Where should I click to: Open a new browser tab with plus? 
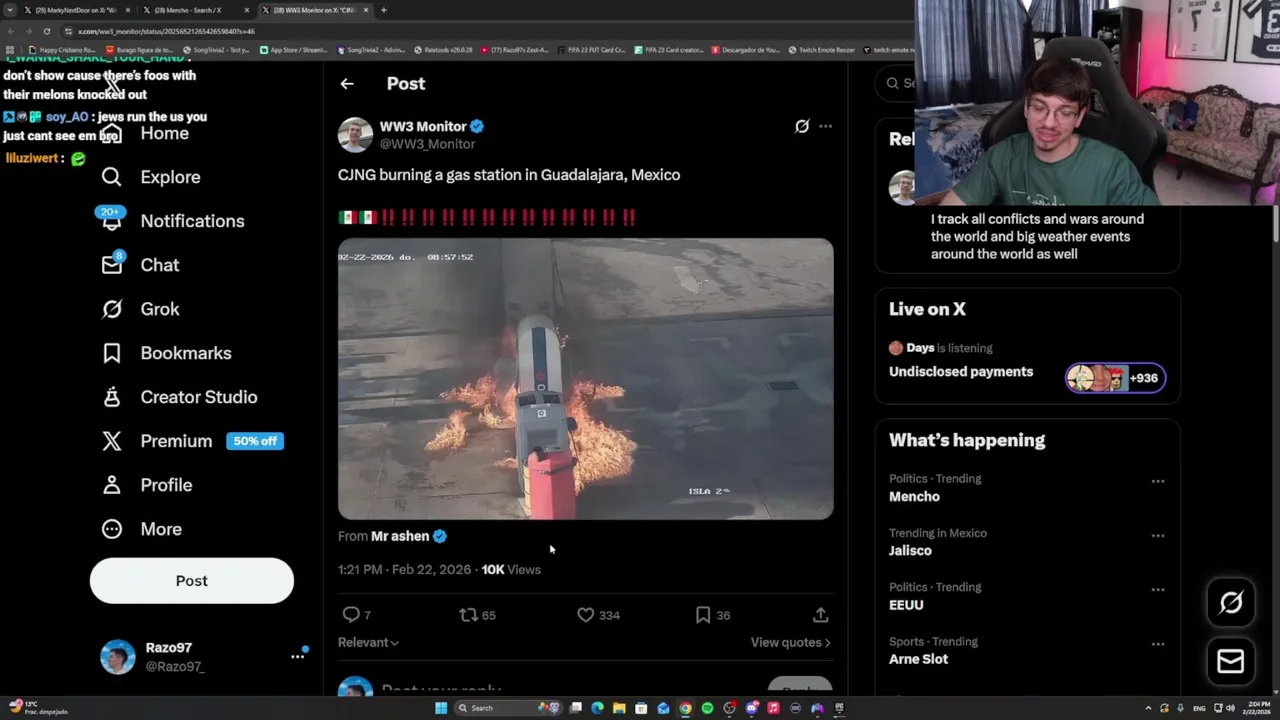click(x=383, y=10)
